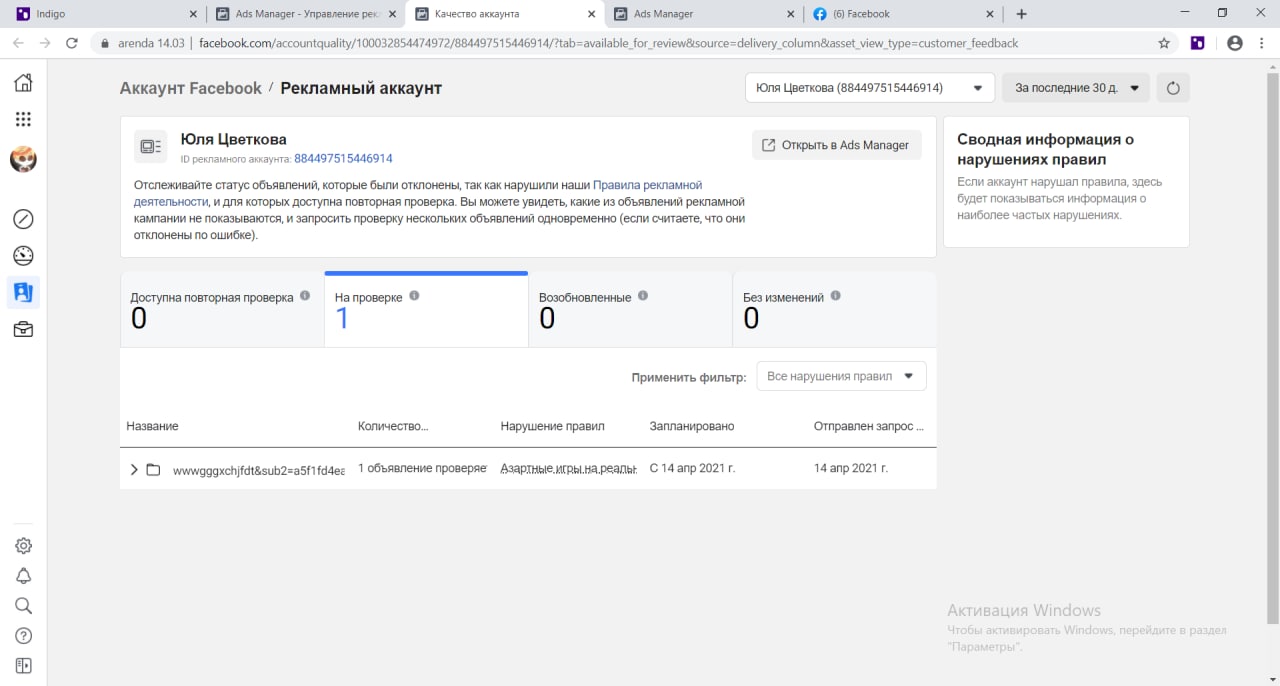The width and height of the screenshot is (1280, 686).
Task: Close the Indigo browser tab
Action: tap(193, 14)
